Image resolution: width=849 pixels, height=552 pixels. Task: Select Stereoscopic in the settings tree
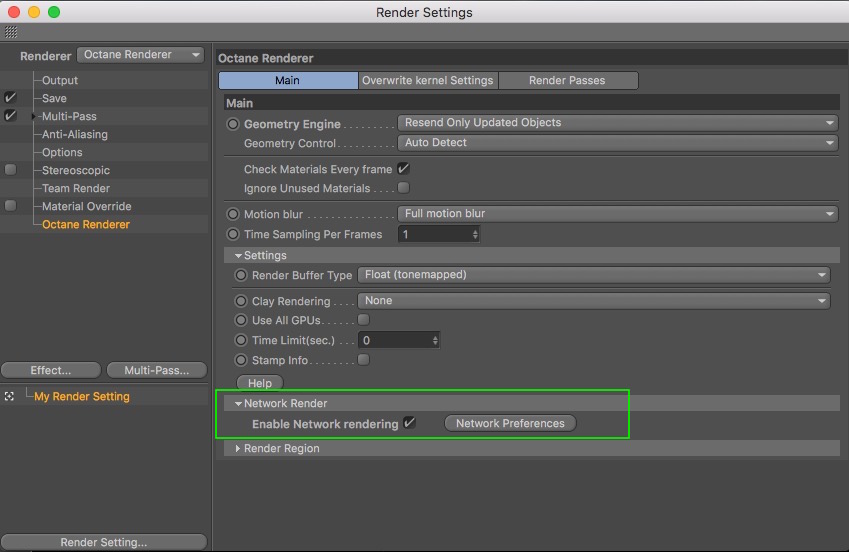(x=76, y=170)
